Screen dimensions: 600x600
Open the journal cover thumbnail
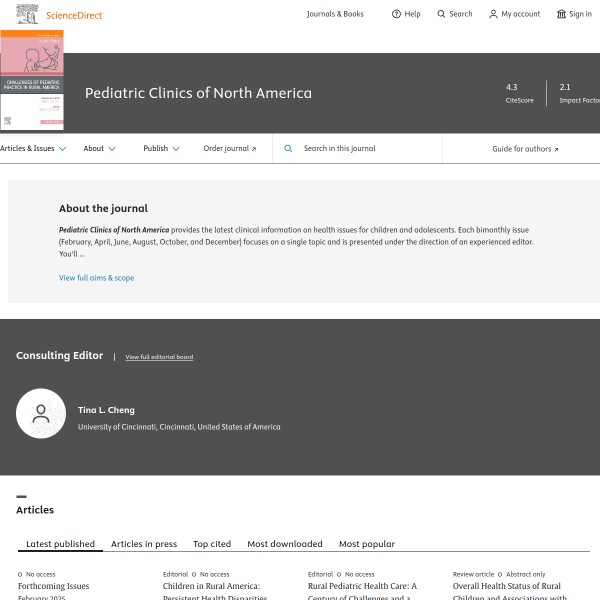click(x=32, y=80)
